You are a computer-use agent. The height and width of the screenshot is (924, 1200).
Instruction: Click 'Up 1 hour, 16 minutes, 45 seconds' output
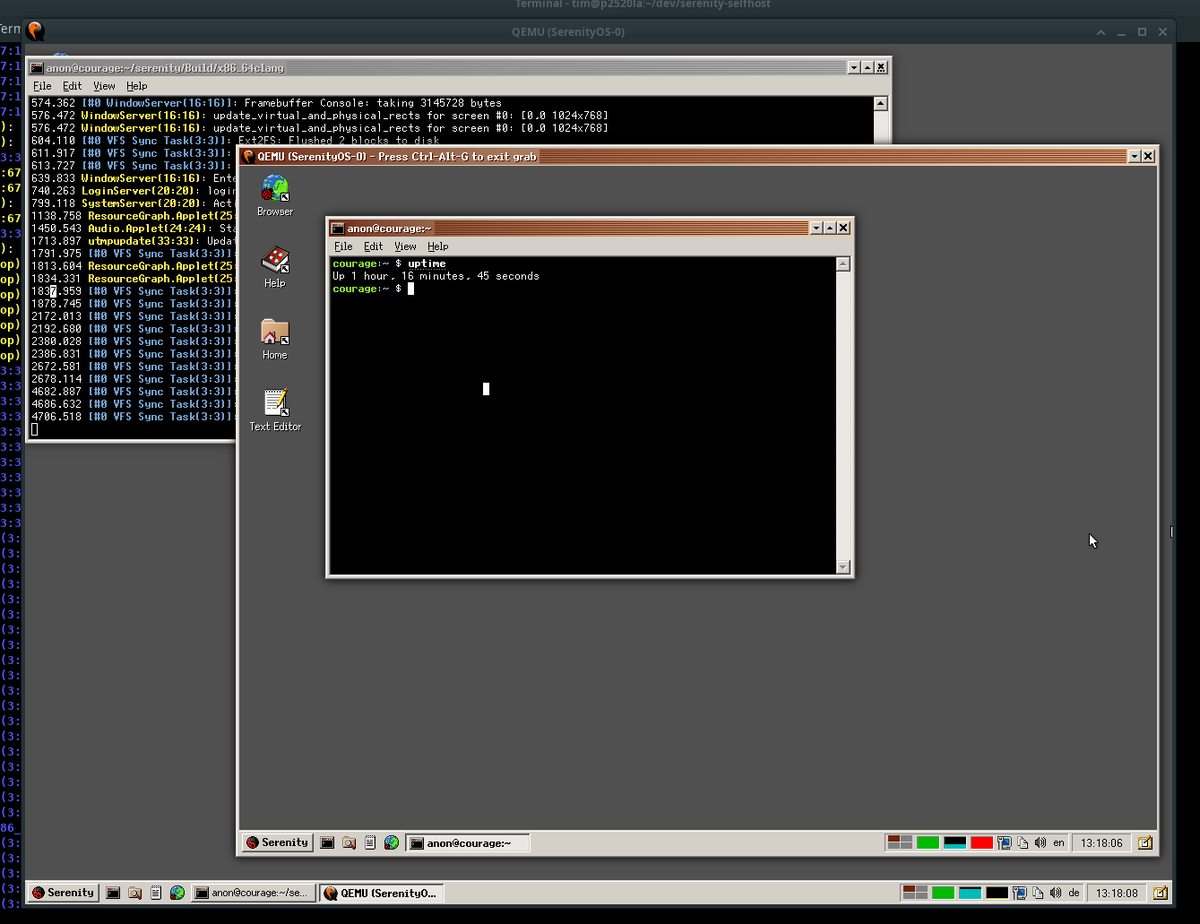[436, 276]
